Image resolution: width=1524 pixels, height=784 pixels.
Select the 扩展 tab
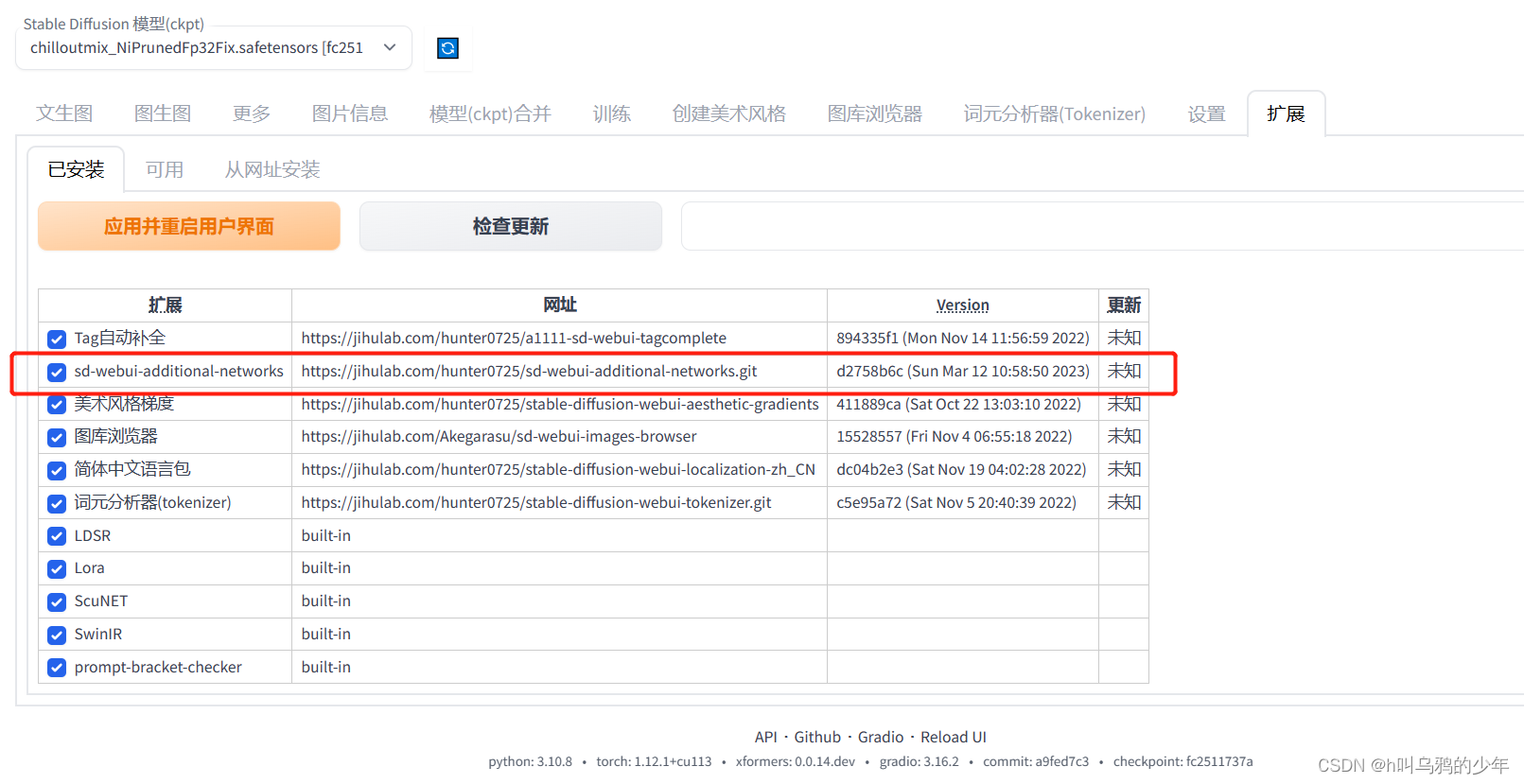(x=1287, y=113)
